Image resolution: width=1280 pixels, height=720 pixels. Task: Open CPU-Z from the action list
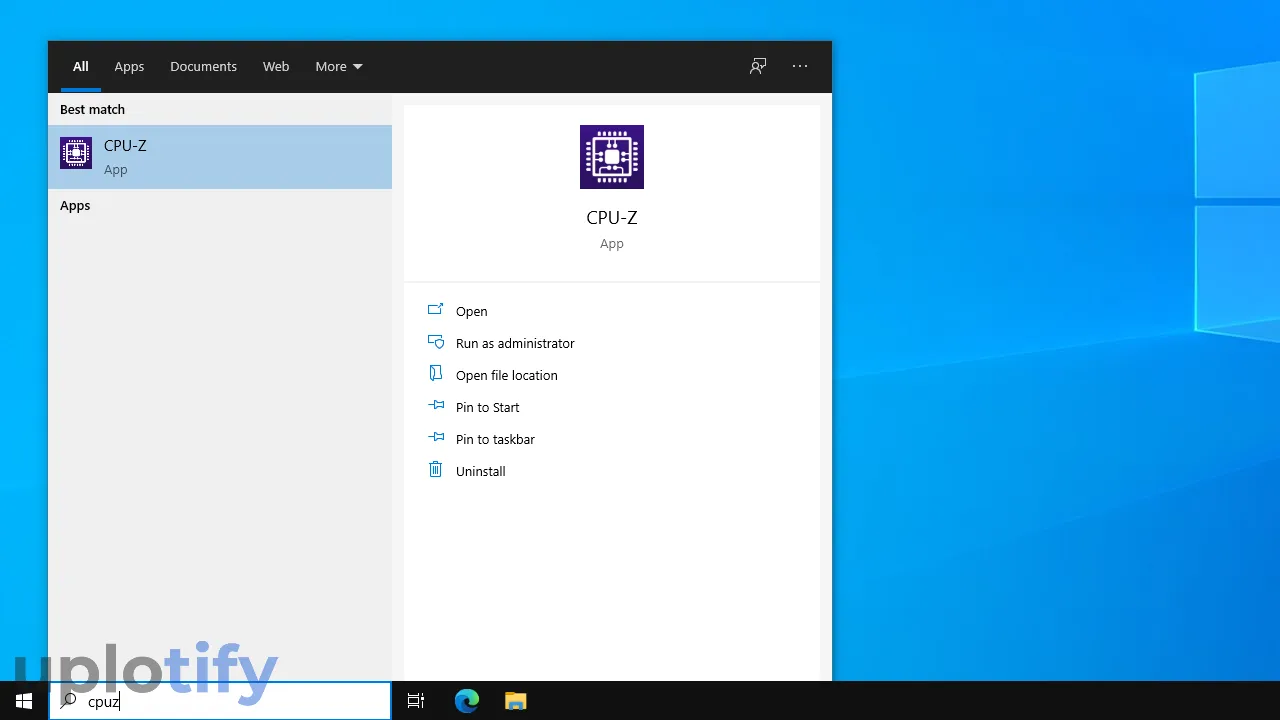click(x=472, y=311)
